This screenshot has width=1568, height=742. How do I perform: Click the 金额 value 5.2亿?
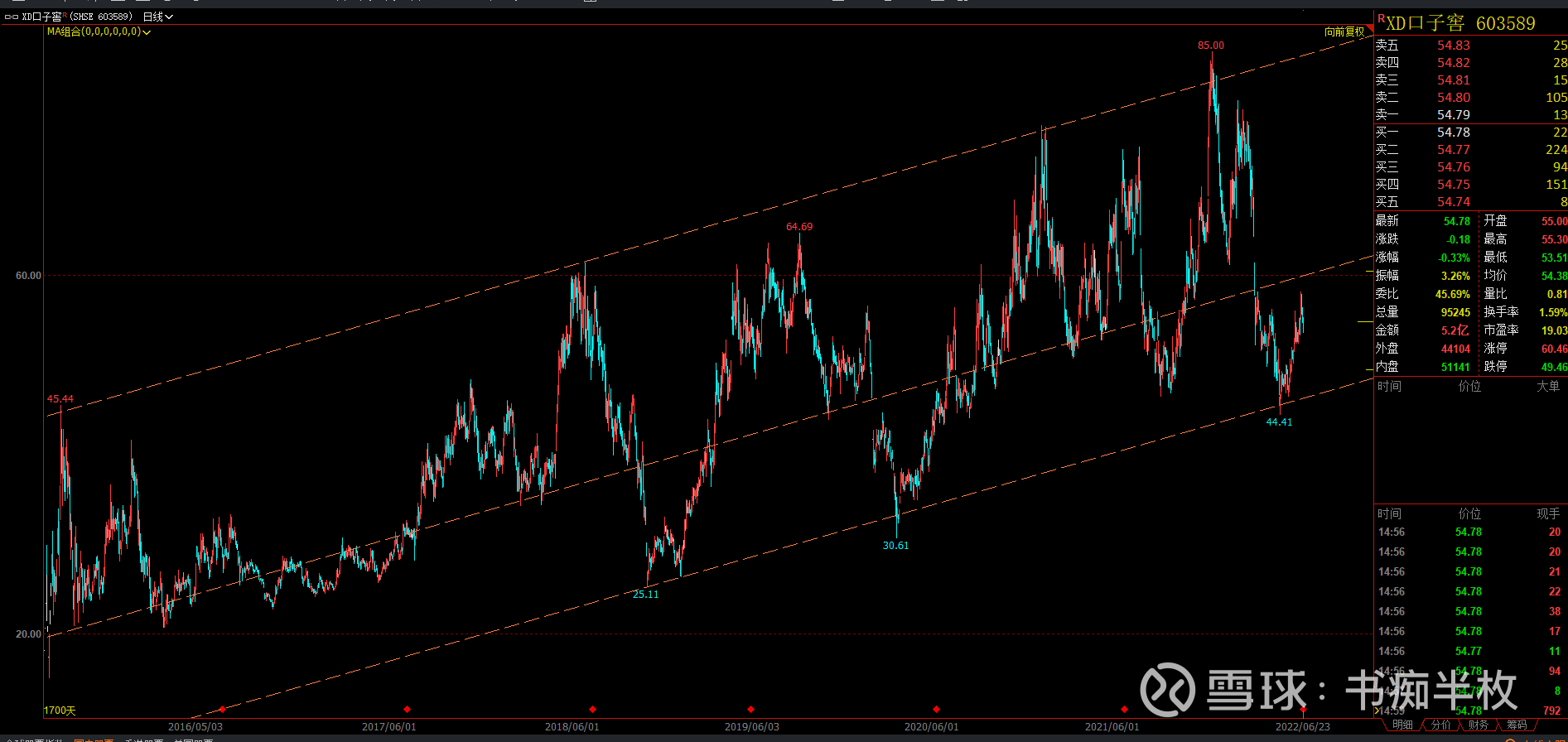1455,330
